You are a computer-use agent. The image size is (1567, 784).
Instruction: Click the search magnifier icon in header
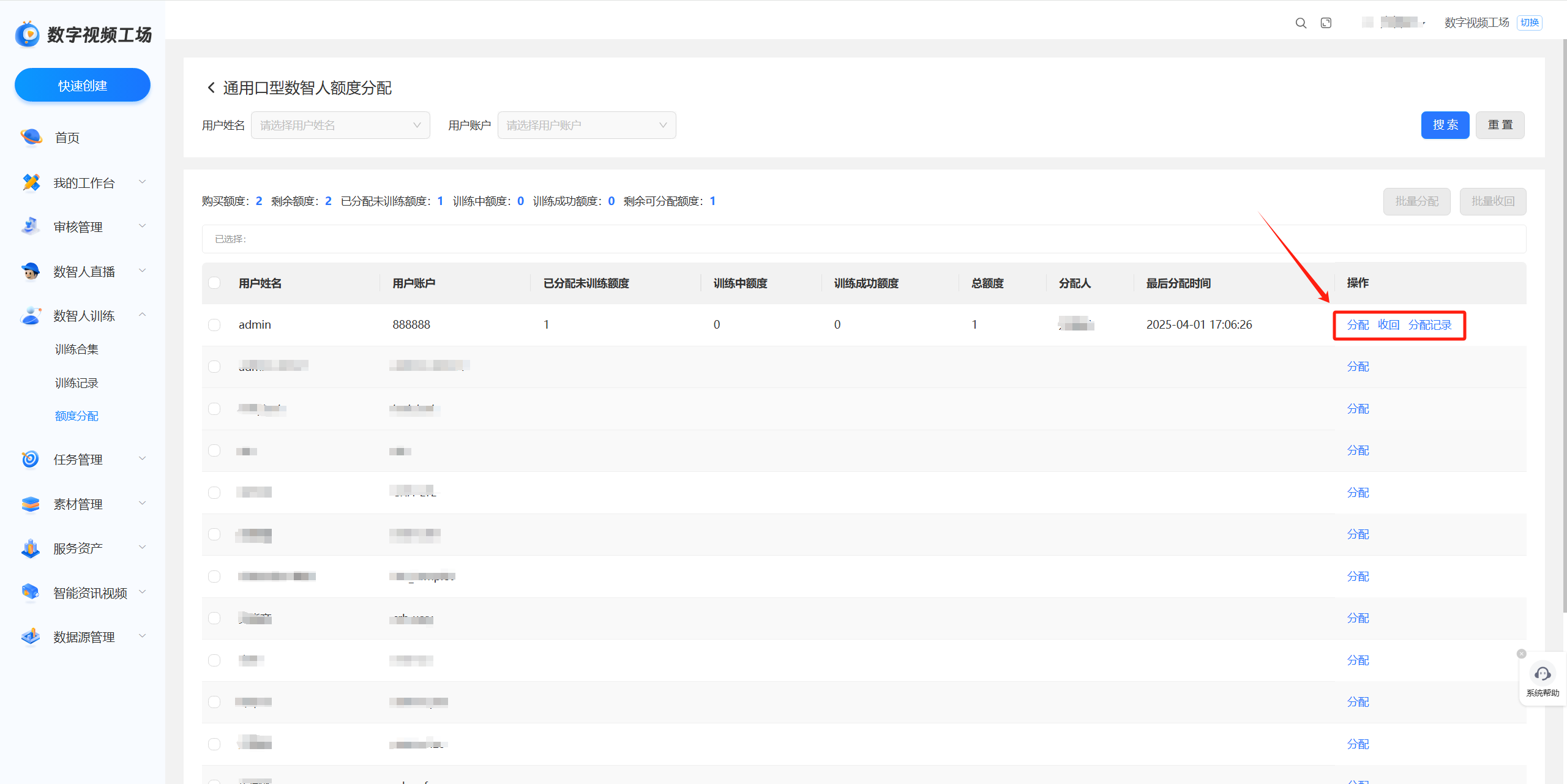[x=1301, y=23]
